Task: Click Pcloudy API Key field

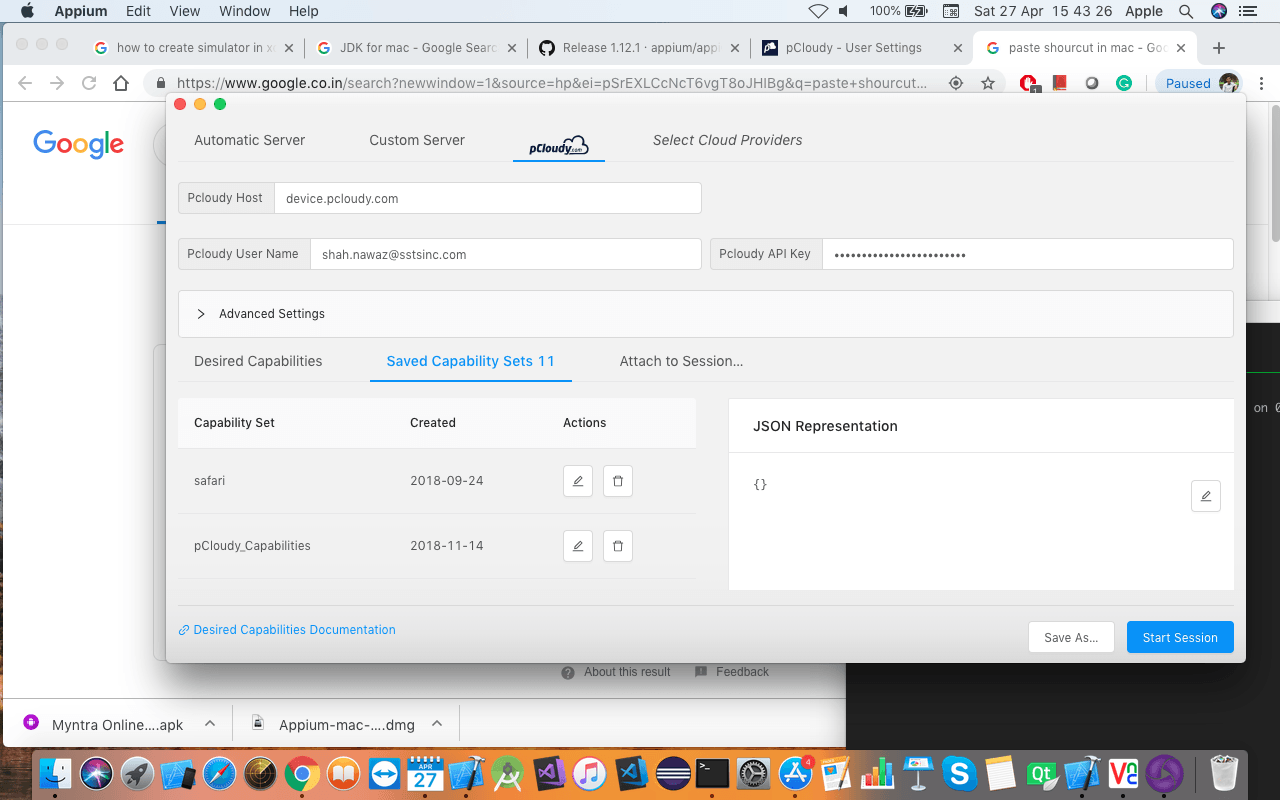Action: point(1027,254)
